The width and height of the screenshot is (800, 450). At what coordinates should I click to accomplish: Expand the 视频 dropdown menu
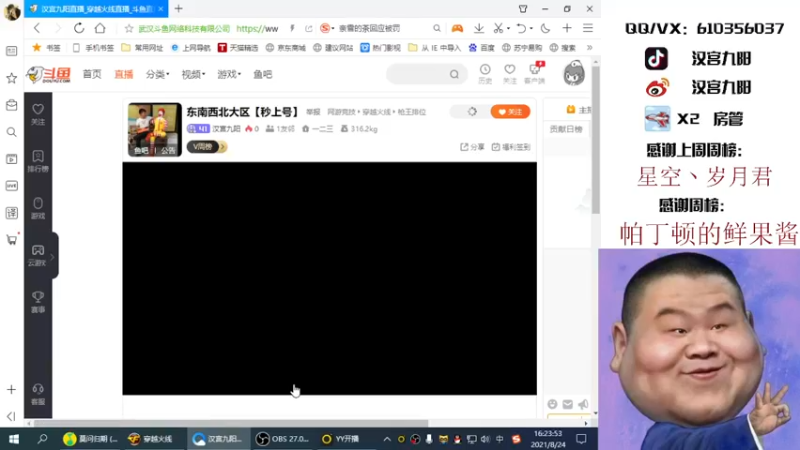pyautogui.click(x=193, y=74)
